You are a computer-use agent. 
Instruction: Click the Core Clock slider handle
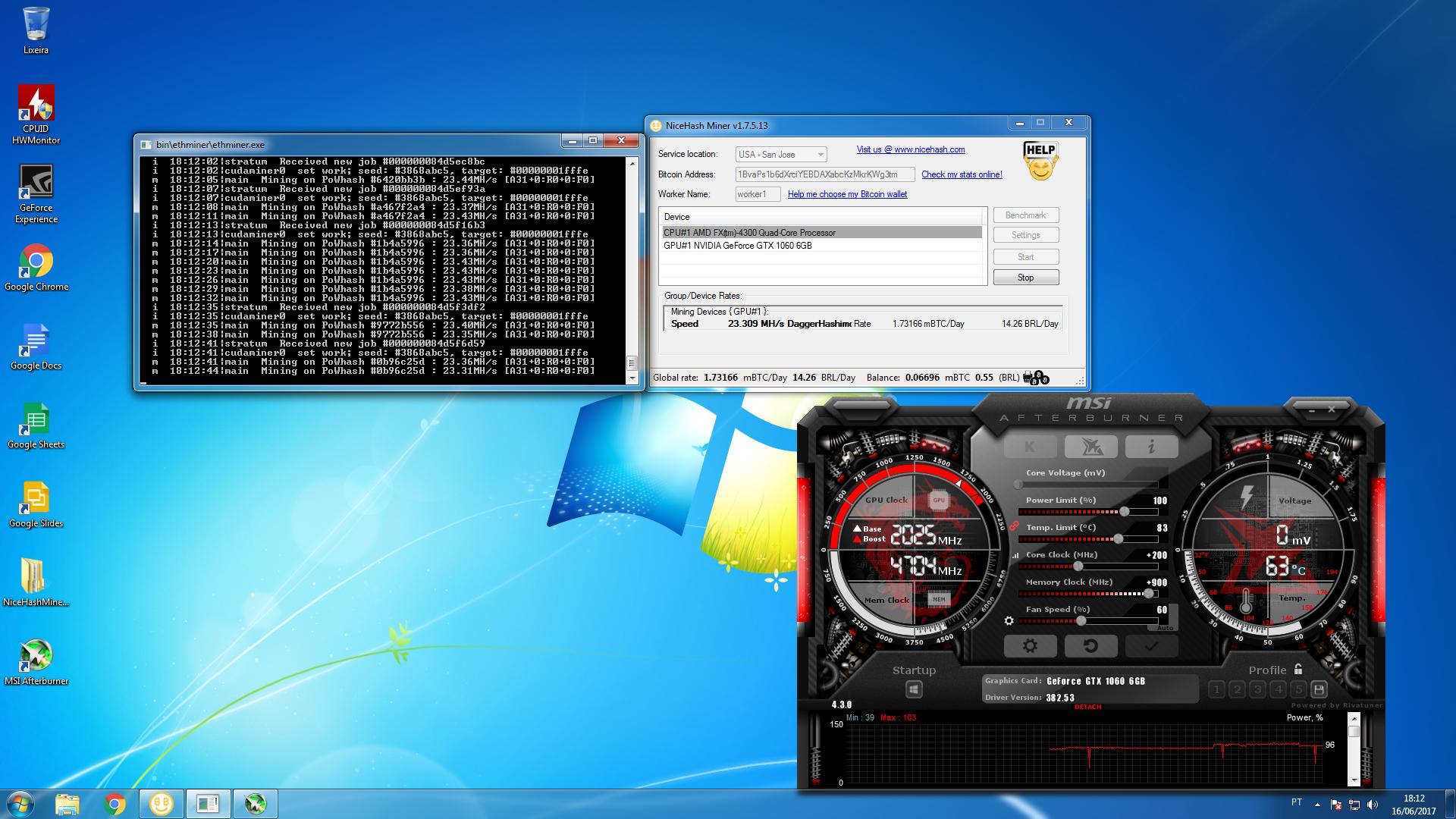point(1078,566)
